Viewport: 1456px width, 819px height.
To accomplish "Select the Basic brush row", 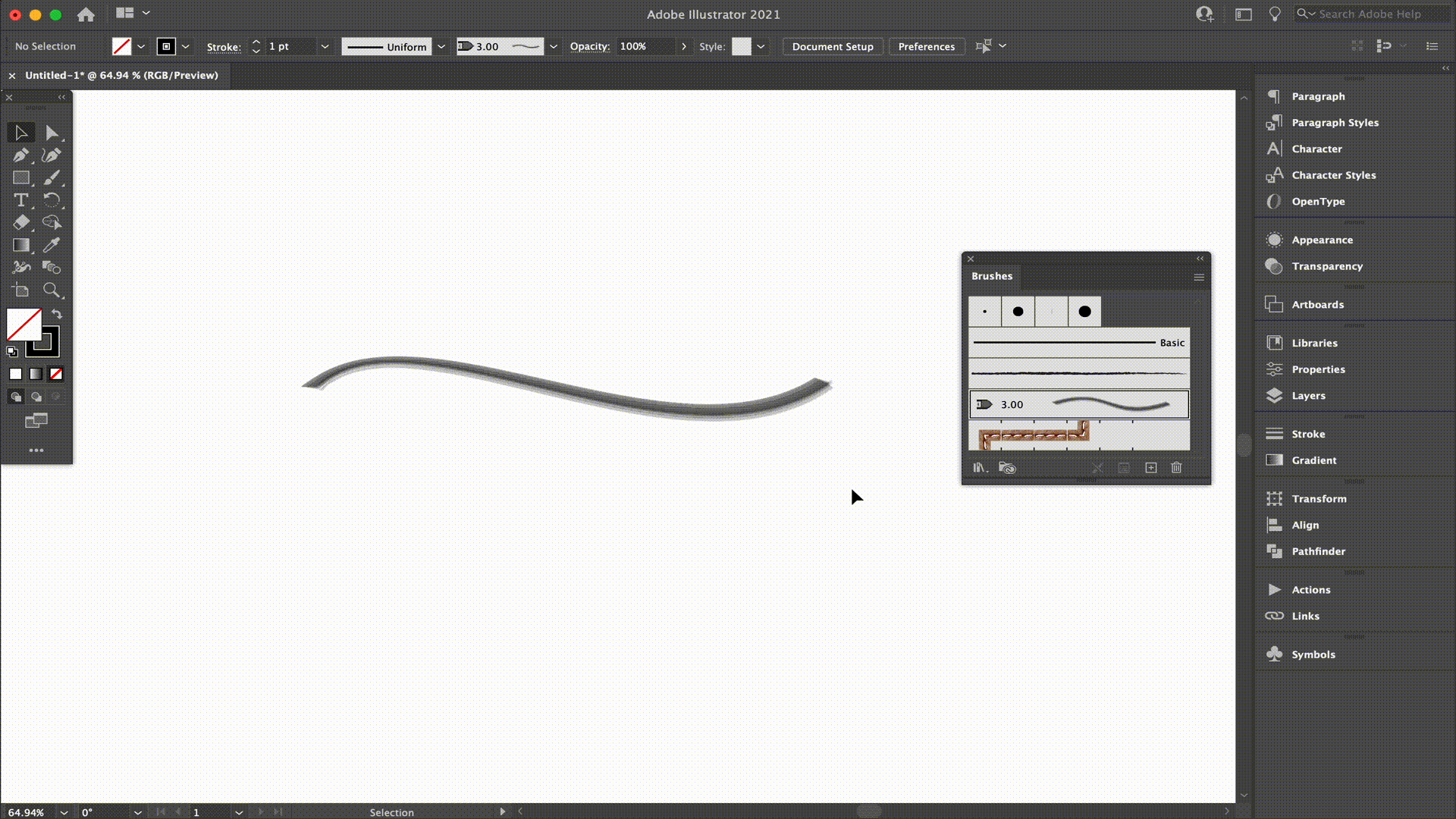I will pyautogui.click(x=1079, y=343).
